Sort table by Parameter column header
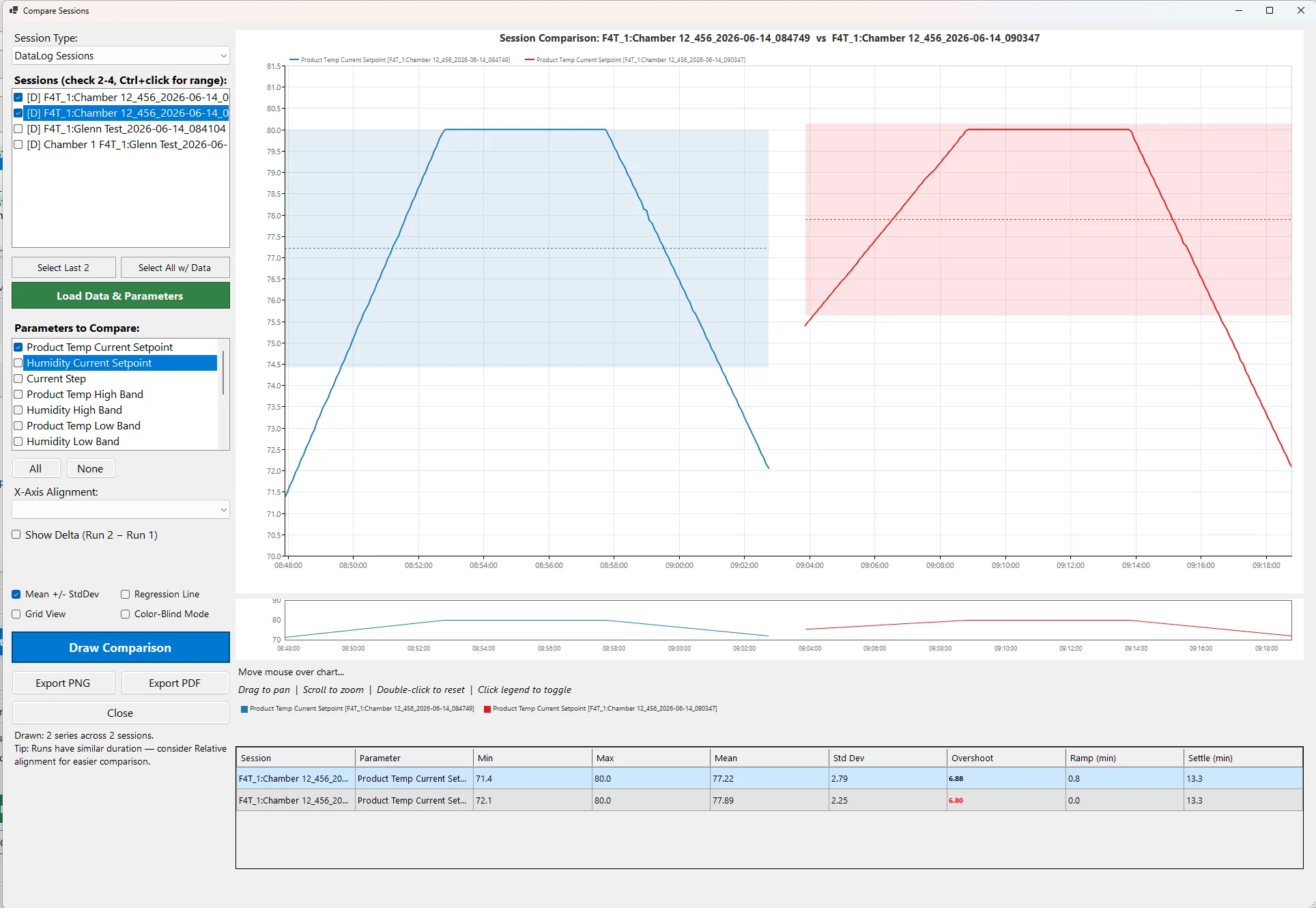 (414, 758)
